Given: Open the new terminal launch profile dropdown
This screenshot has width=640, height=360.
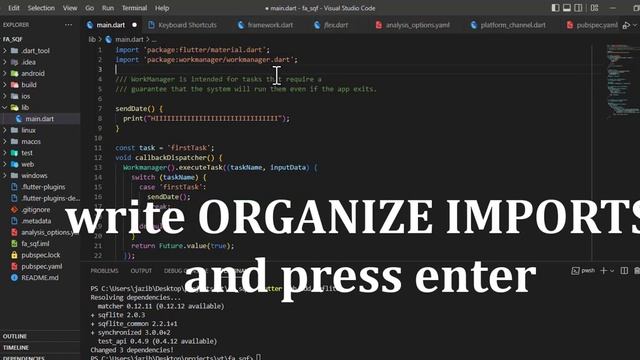Looking at the screenshot, I should 612,271.
